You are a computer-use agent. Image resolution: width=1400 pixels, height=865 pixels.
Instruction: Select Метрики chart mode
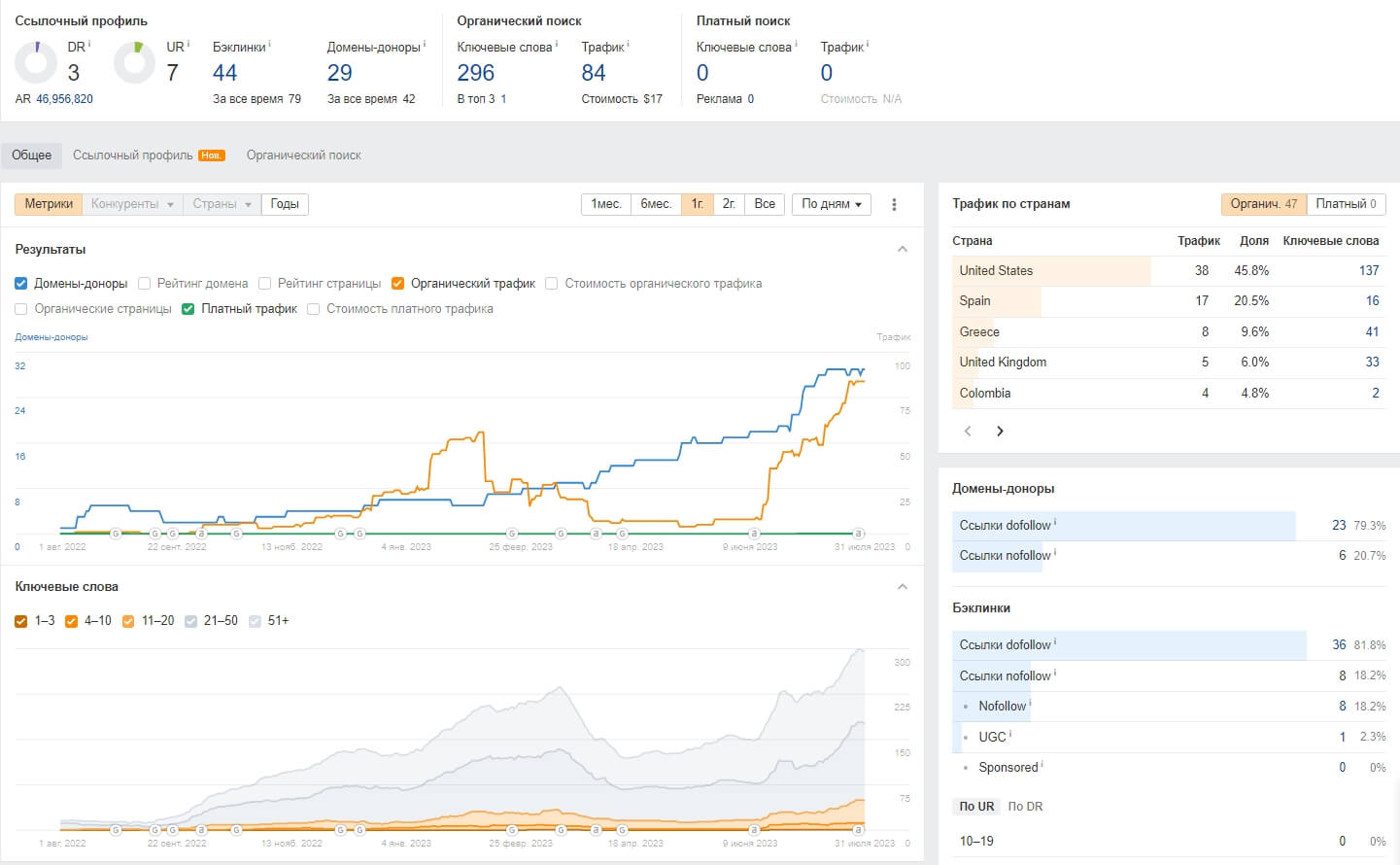click(x=49, y=204)
